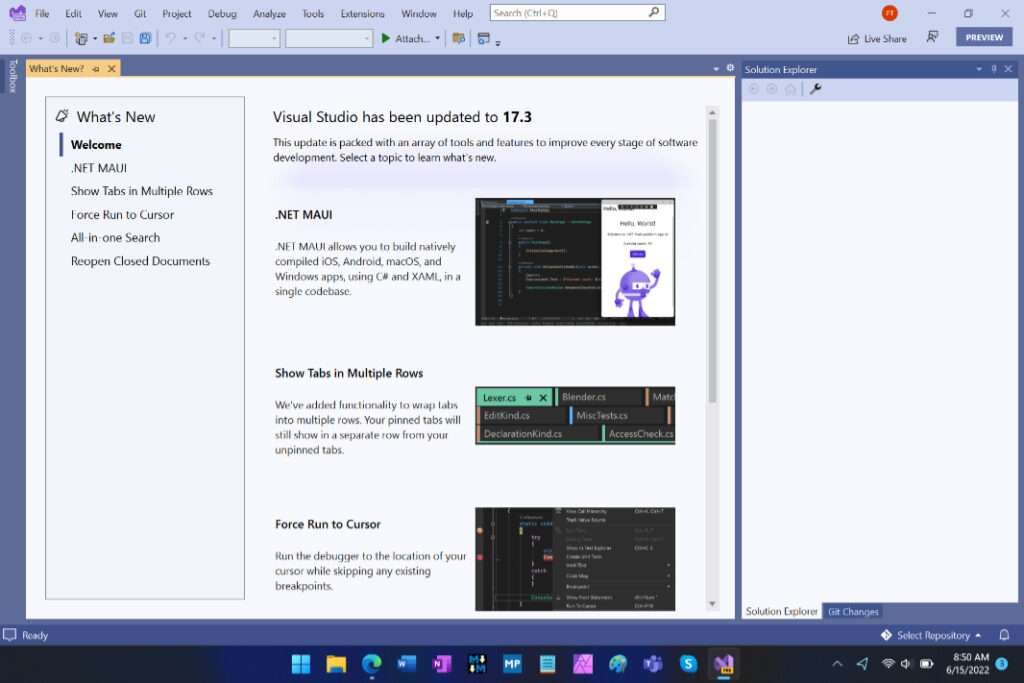Switch to the Git Changes tab

(x=853, y=611)
